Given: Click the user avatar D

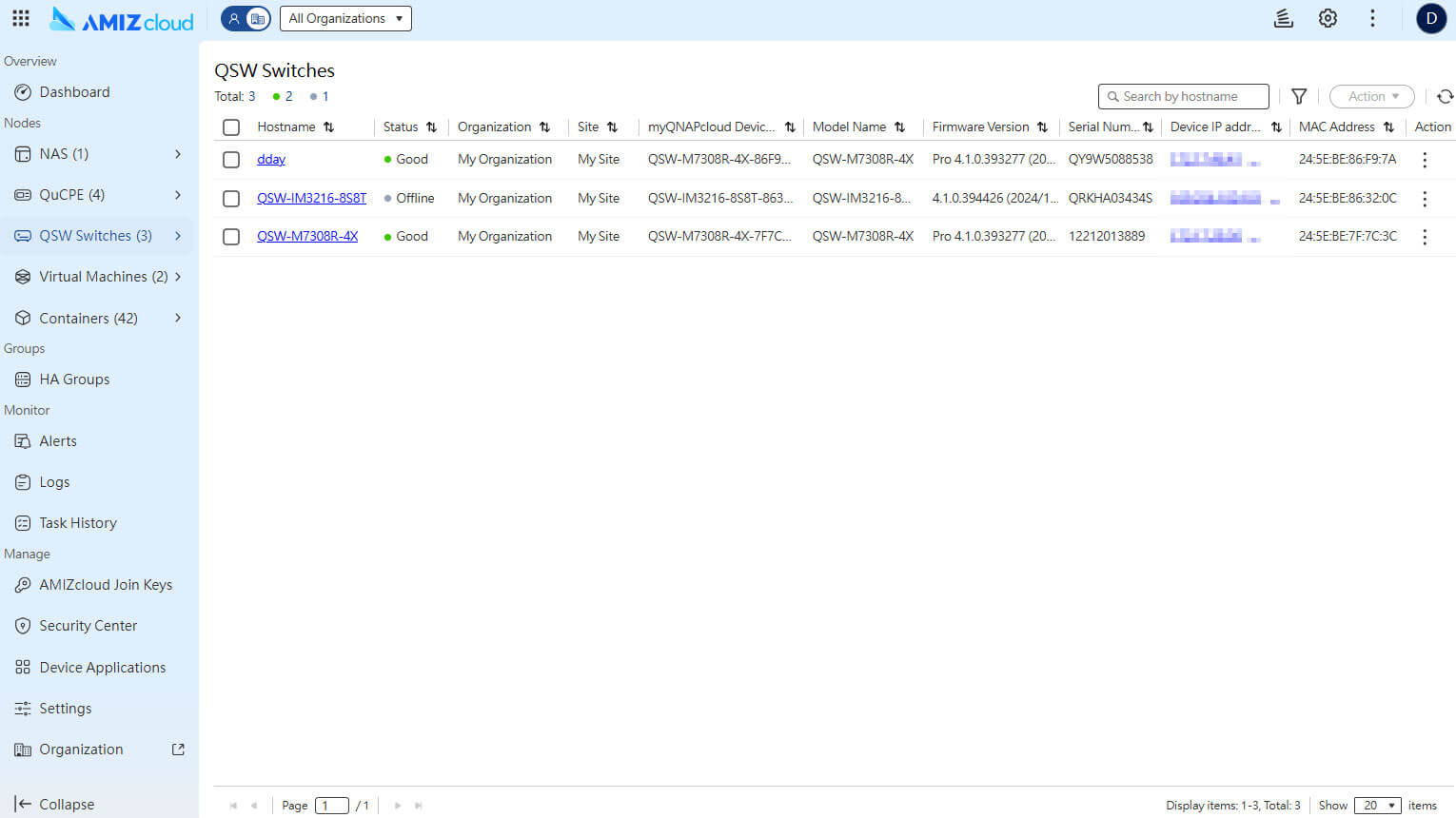Looking at the screenshot, I should tap(1431, 18).
